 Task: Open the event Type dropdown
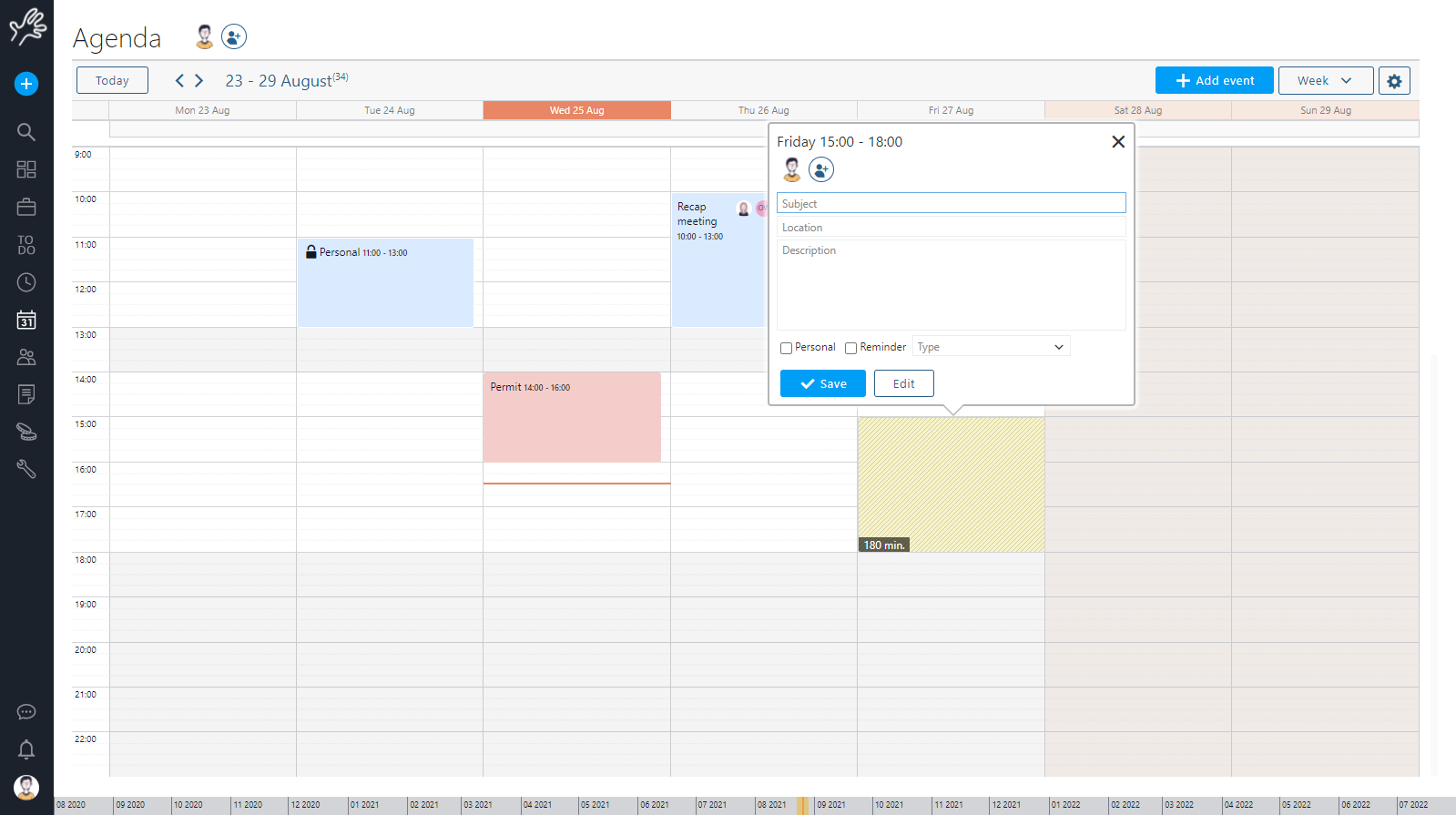(991, 347)
